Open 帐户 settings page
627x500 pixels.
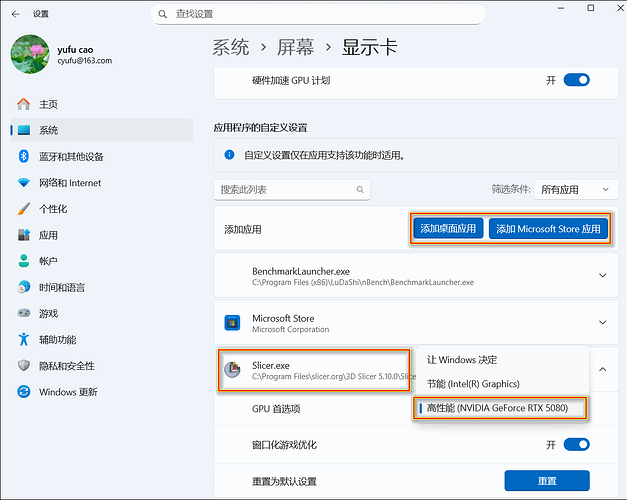(102, 261)
